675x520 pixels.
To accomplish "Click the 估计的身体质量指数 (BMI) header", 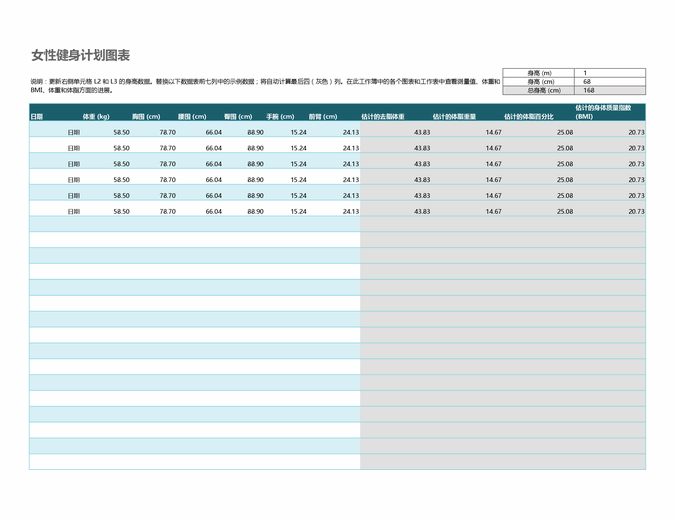I will [603, 112].
